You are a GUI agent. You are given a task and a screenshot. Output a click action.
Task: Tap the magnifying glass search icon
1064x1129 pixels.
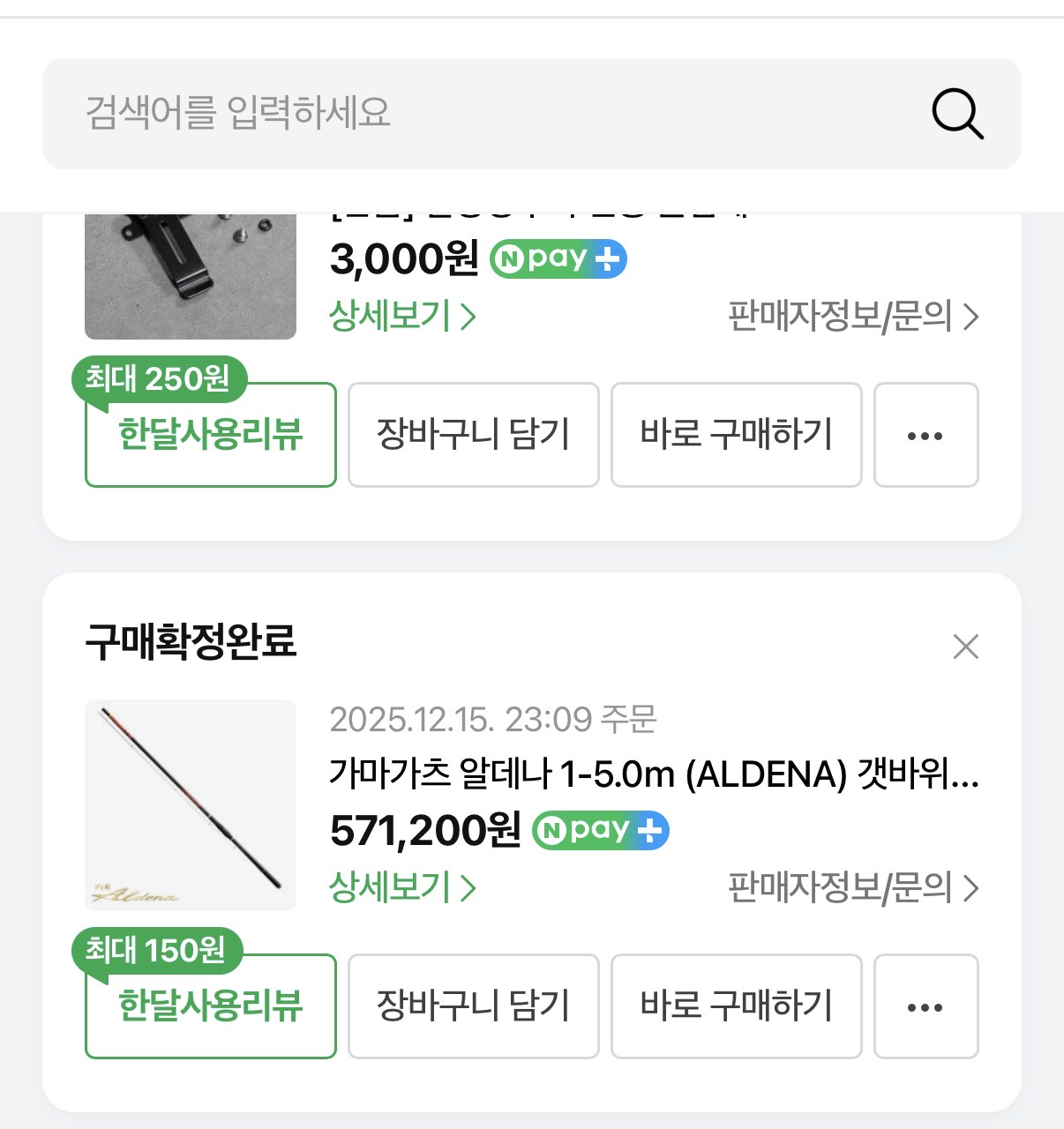[x=957, y=114]
